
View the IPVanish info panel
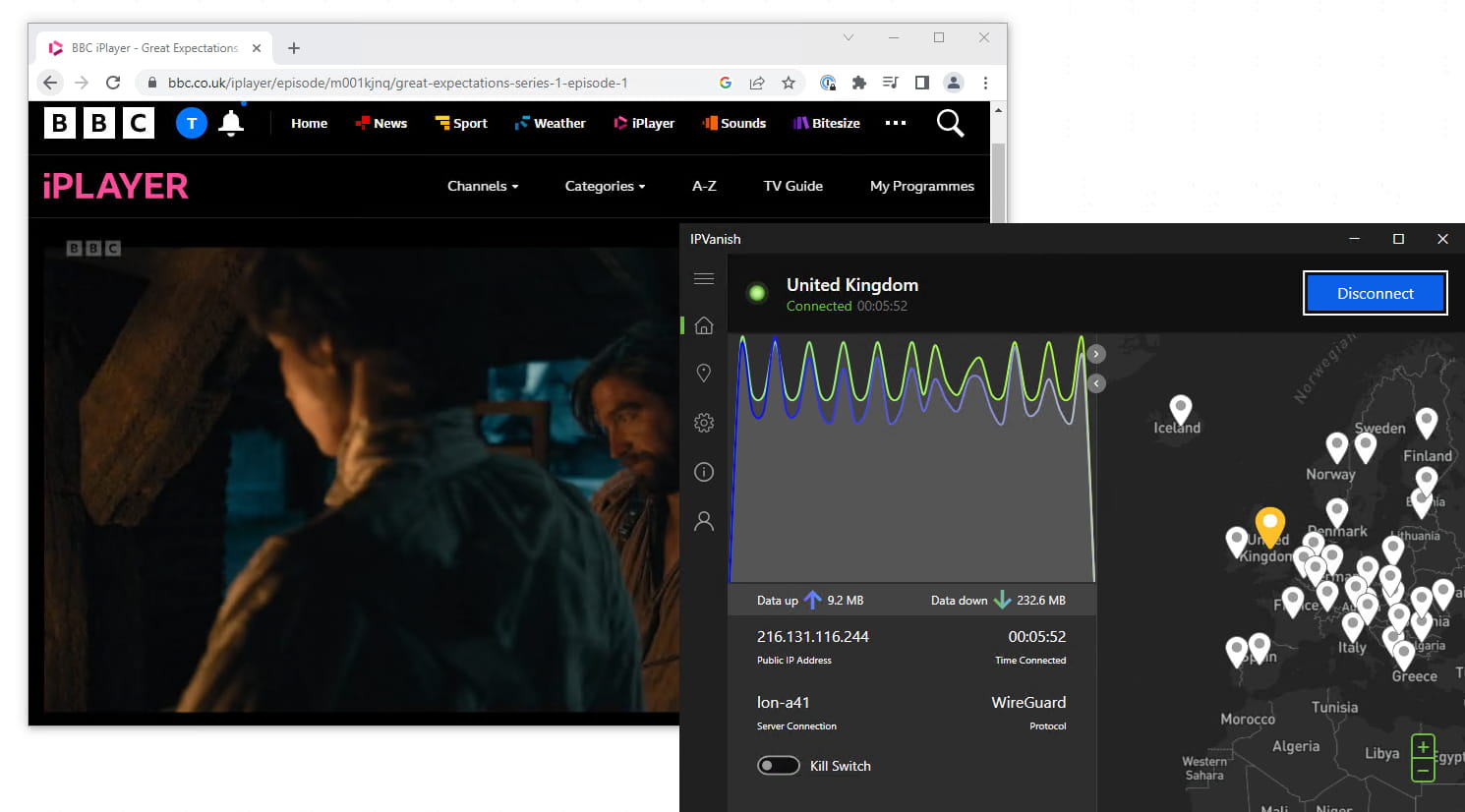pyautogui.click(x=703, y=472)
